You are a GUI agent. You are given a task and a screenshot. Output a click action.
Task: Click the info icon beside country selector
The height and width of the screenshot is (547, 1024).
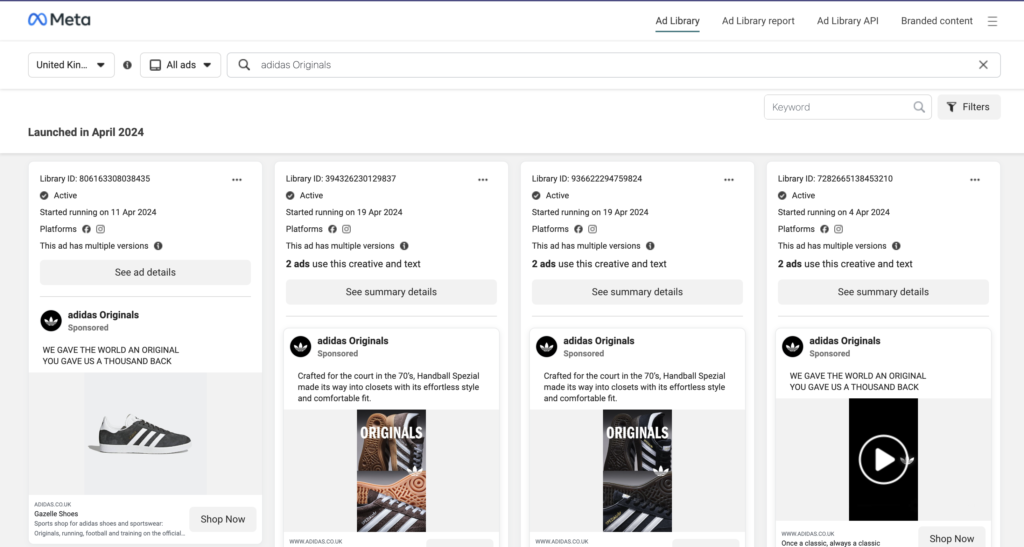pos(127,65)
